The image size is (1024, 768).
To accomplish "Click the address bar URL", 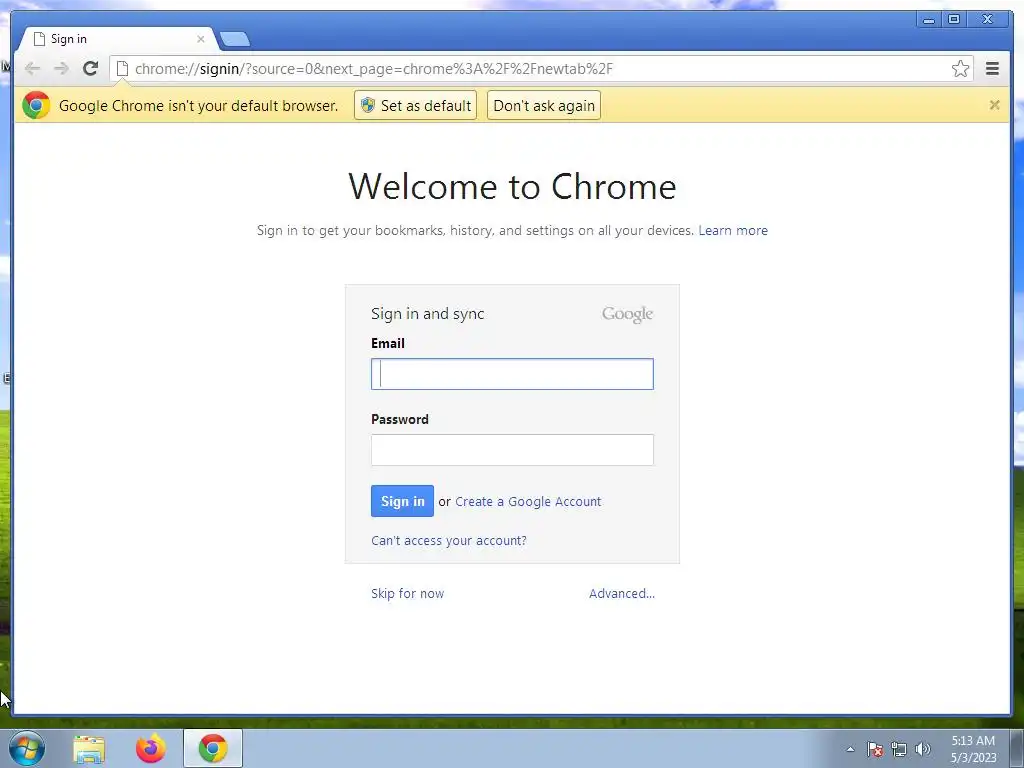I will [374, 69].
